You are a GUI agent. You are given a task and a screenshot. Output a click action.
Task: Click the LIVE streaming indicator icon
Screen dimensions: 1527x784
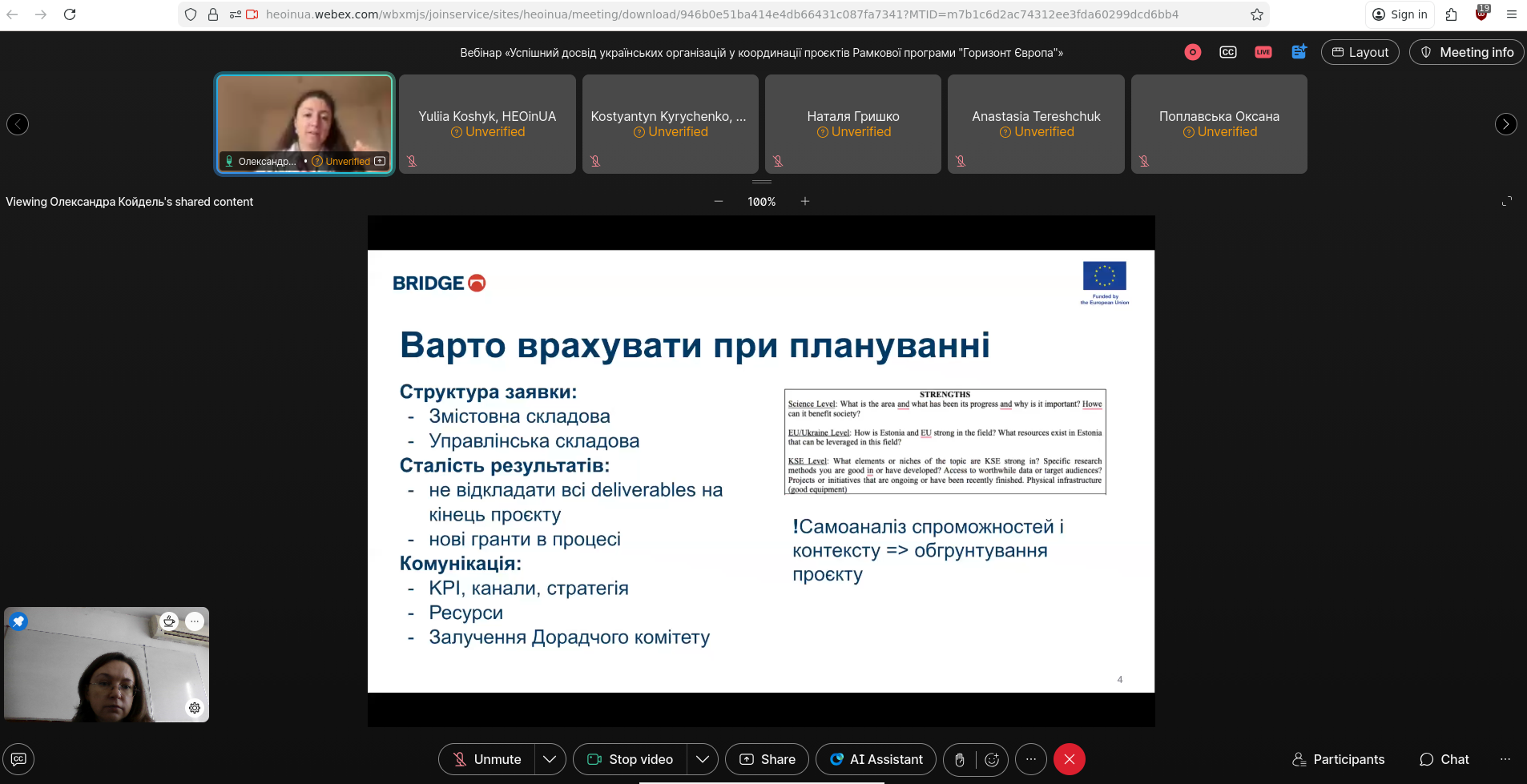pos(1263,52)
